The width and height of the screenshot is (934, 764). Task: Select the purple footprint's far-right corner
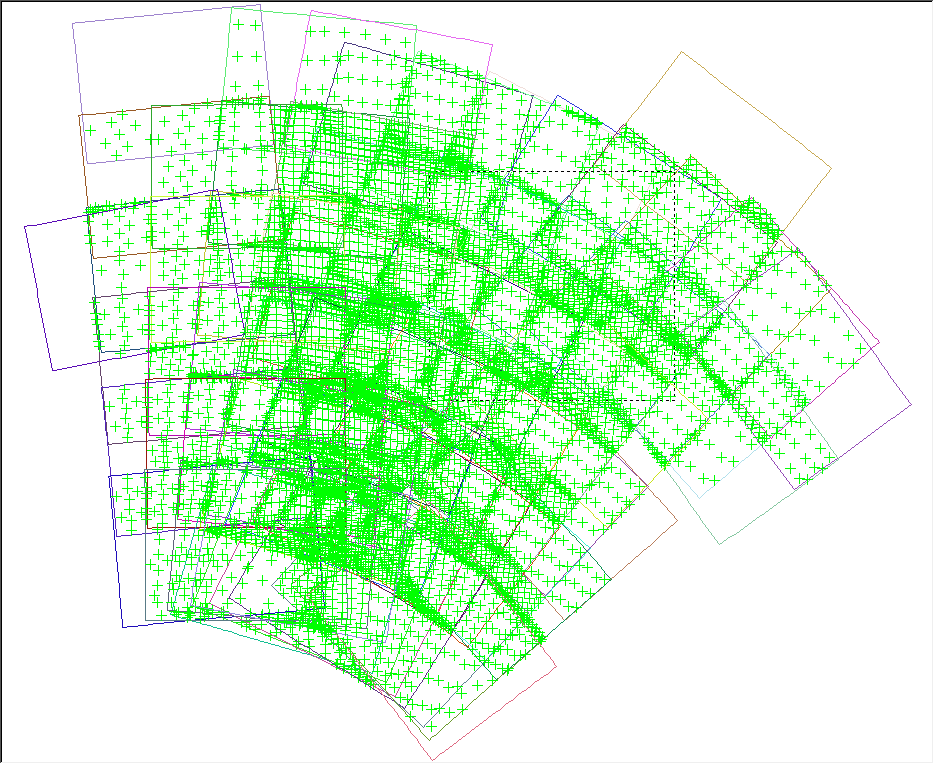point(911,405)
